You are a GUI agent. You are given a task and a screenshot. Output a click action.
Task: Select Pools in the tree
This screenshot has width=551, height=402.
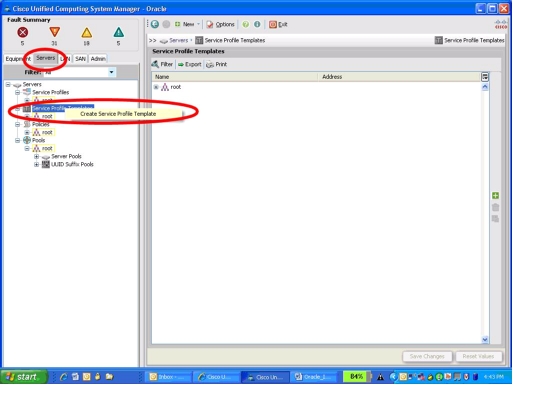point(38,141)
